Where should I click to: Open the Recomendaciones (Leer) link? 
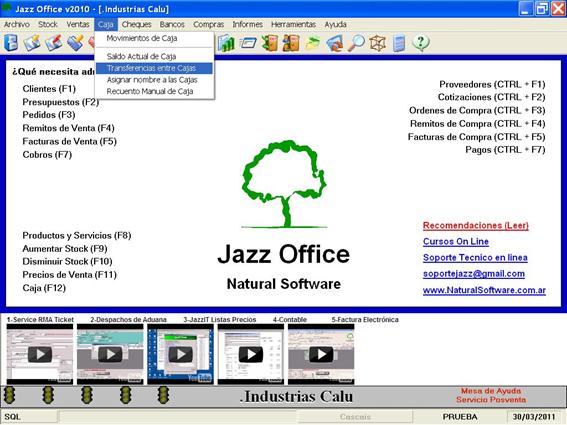click(476, 225)
